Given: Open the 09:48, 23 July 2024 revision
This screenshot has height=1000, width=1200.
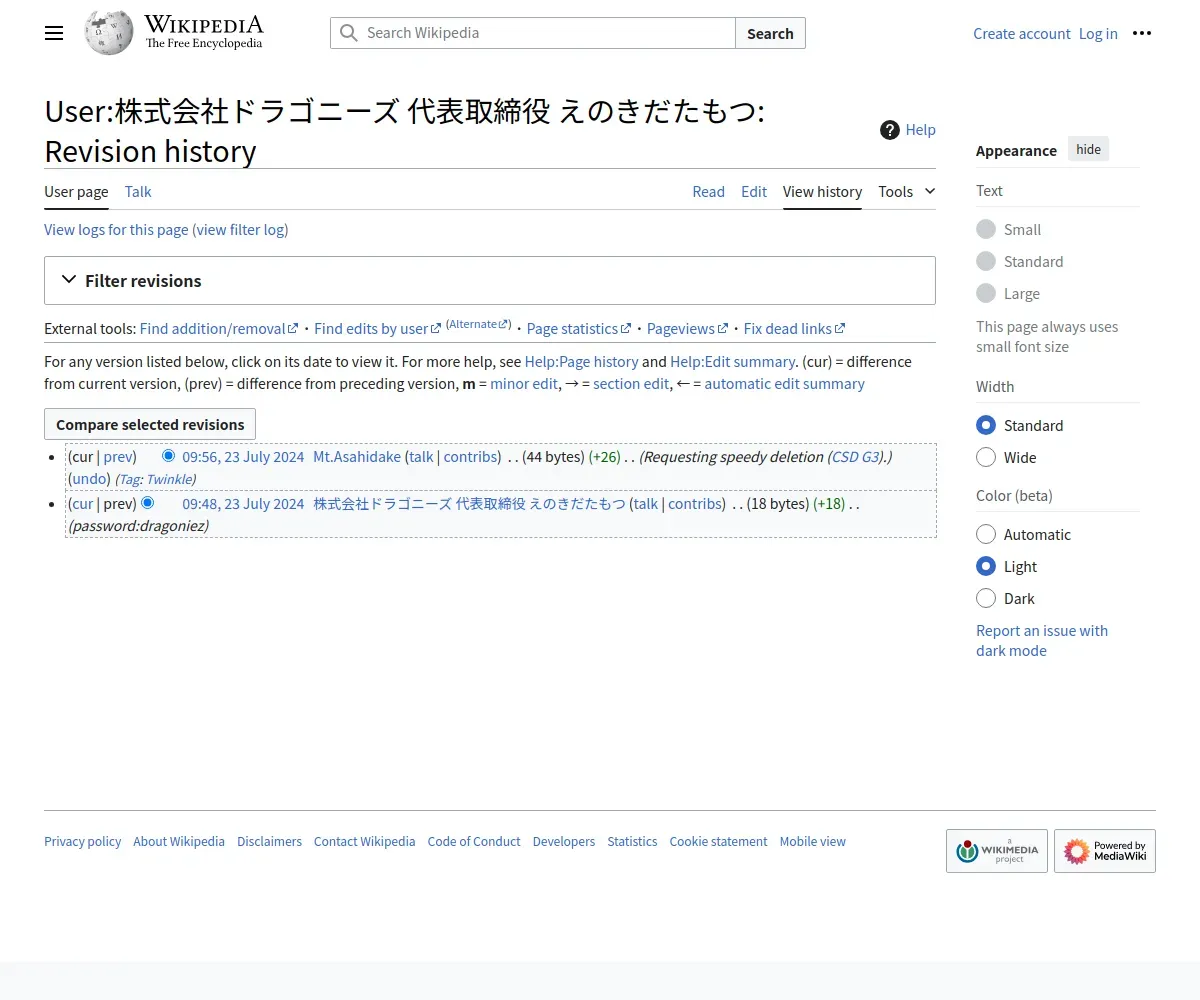Looking at the screenshot, I should (x=243, y=503).
